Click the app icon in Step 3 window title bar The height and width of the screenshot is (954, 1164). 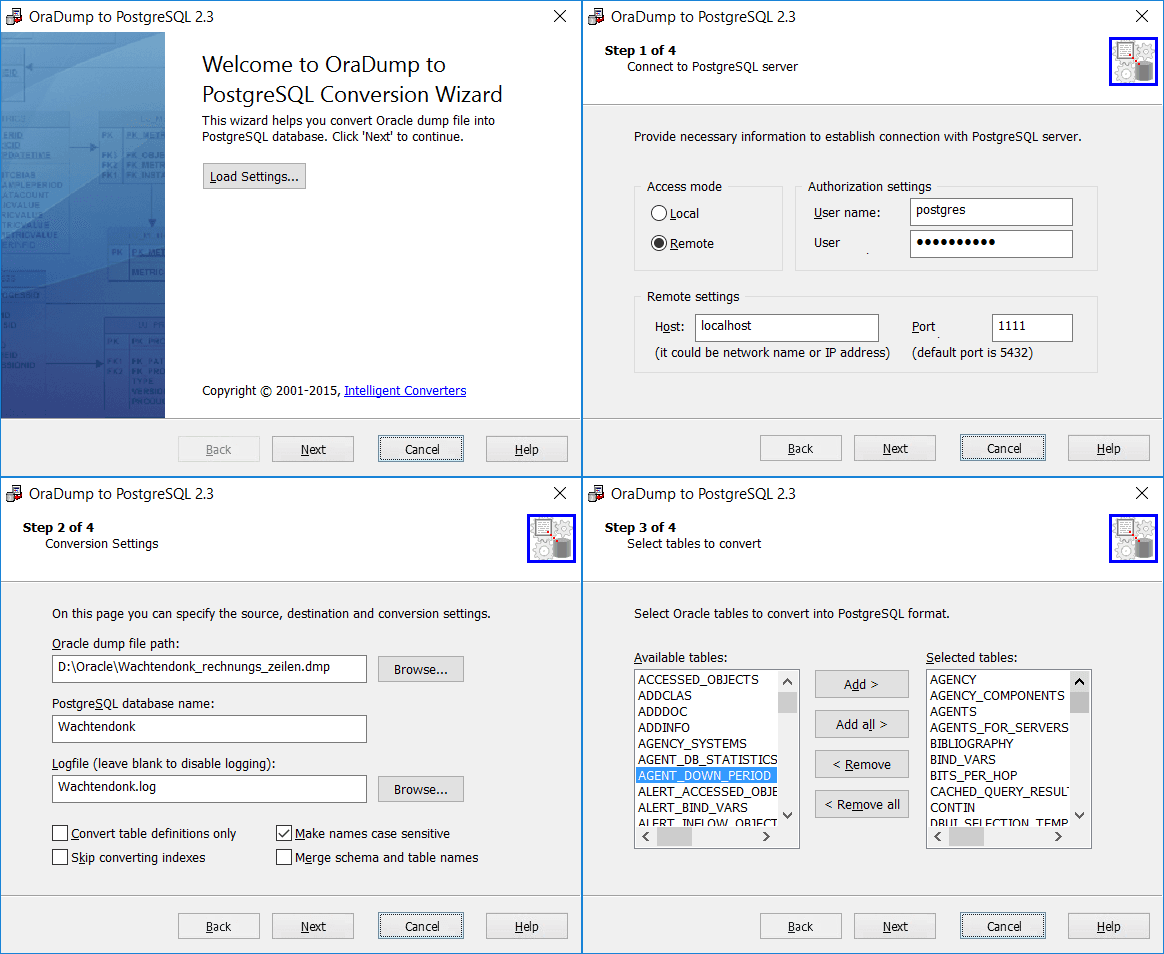595,493
